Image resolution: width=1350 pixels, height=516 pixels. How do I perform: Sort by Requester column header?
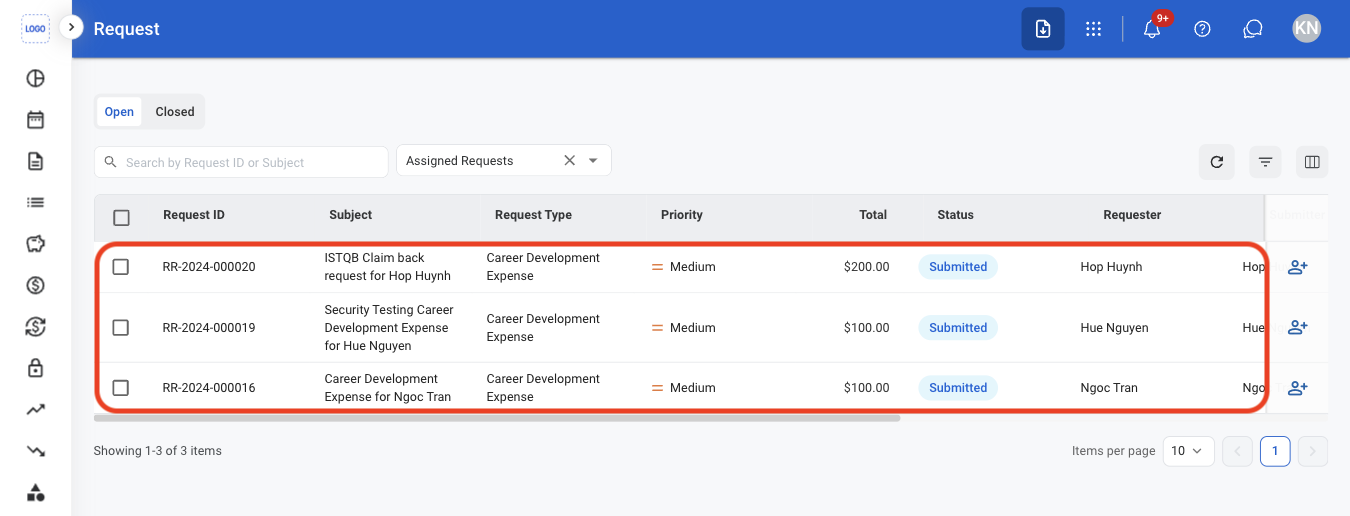point(1132,215)
